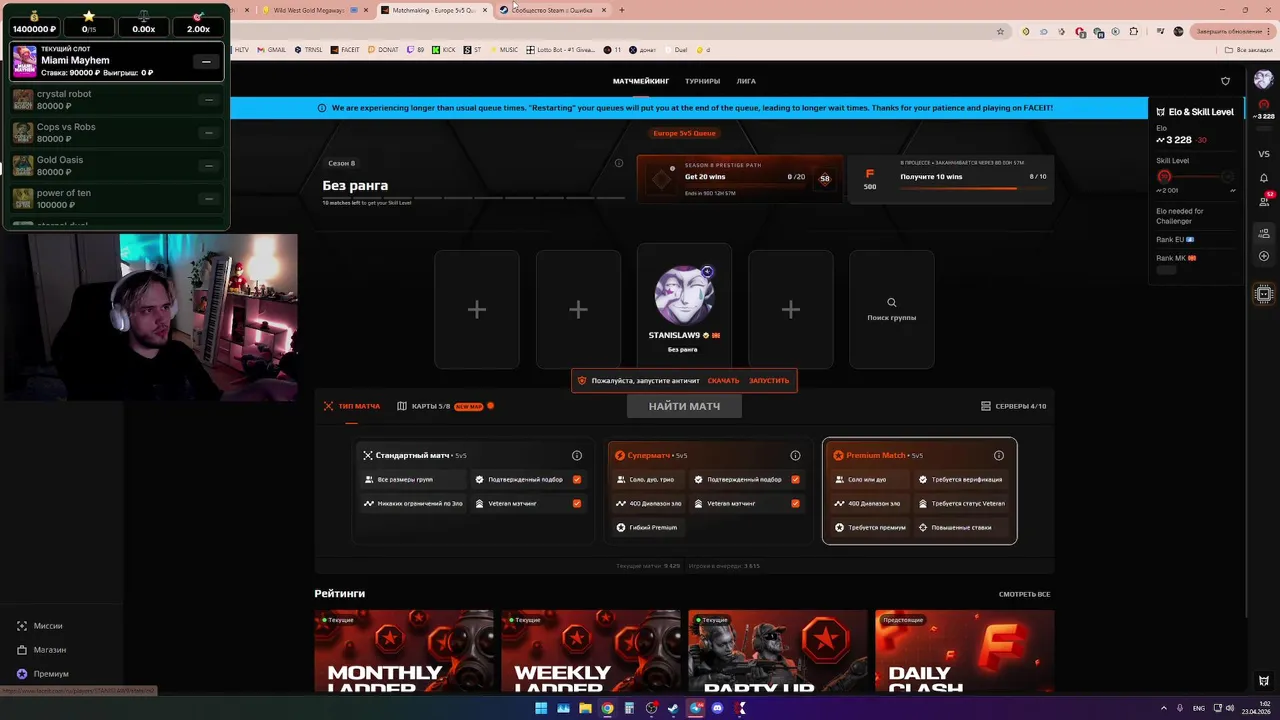Click the plus circle icon in right sidebar
Viewport: 1280px width, 720px height.
[x=1264, y=257]
